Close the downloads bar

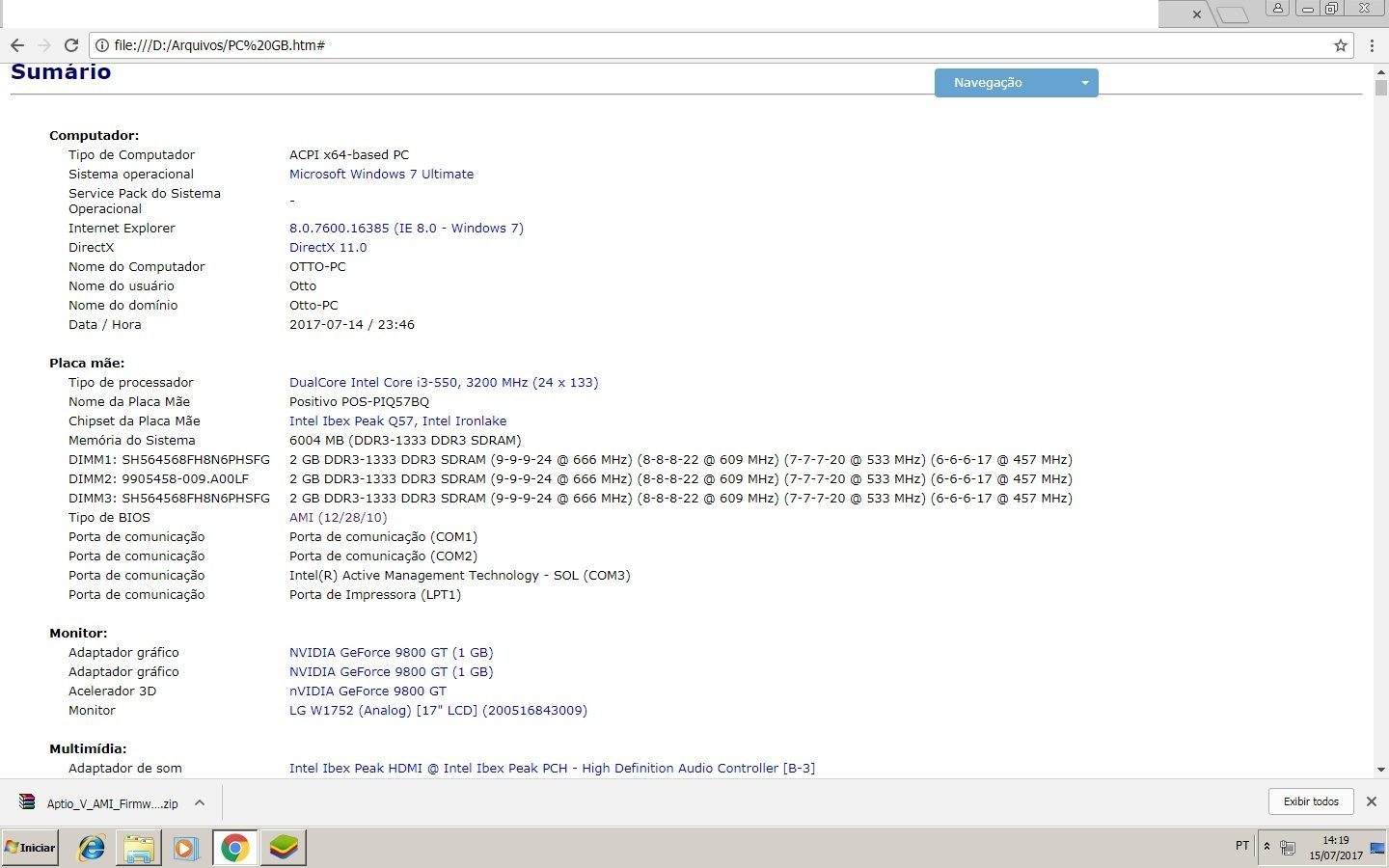(x=1371, y=801)
